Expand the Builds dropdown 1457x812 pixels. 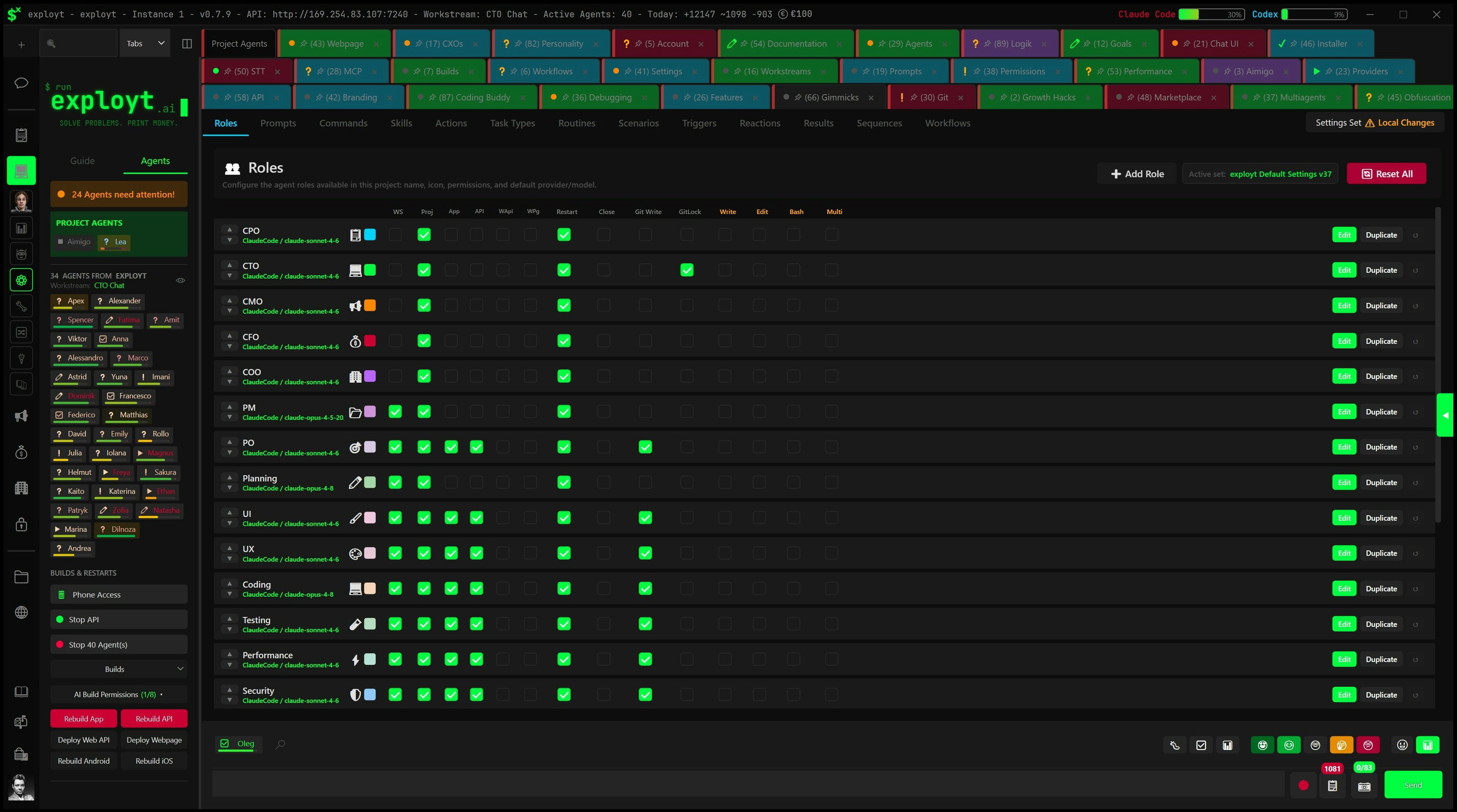pos(119,669)
